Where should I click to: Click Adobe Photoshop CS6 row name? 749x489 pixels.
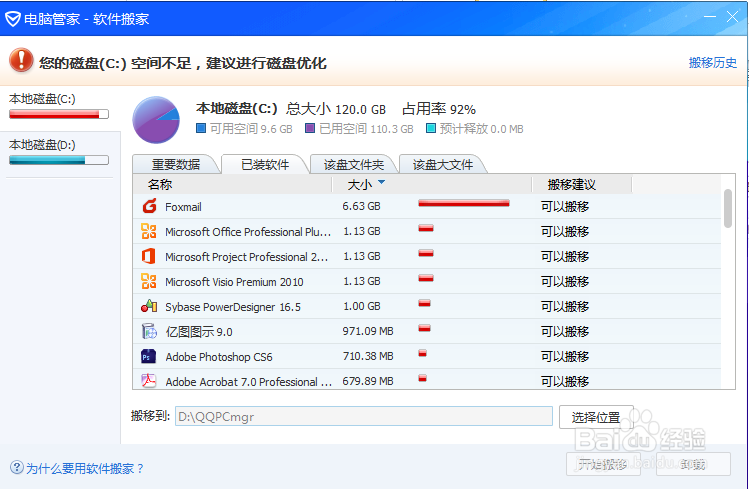(219, 357)
